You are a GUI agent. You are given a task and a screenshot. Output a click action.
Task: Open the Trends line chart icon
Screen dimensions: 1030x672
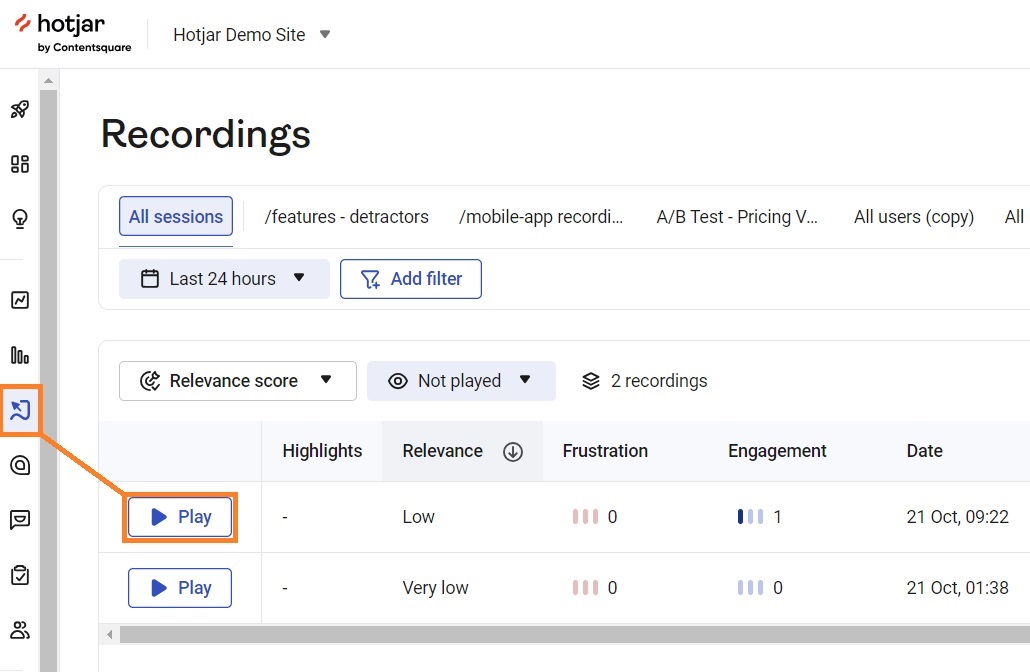point(20,299)
